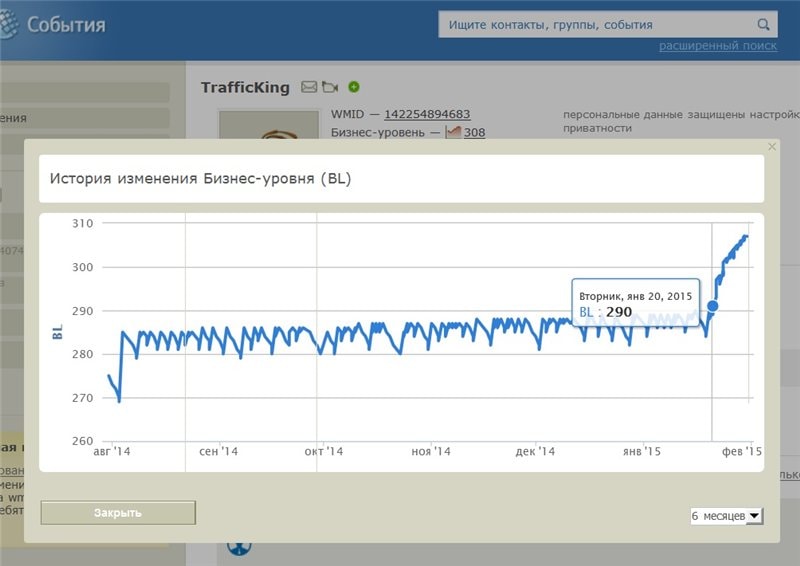Open the События page title
This screenshot has height=566, width=800.
(66, 25)
